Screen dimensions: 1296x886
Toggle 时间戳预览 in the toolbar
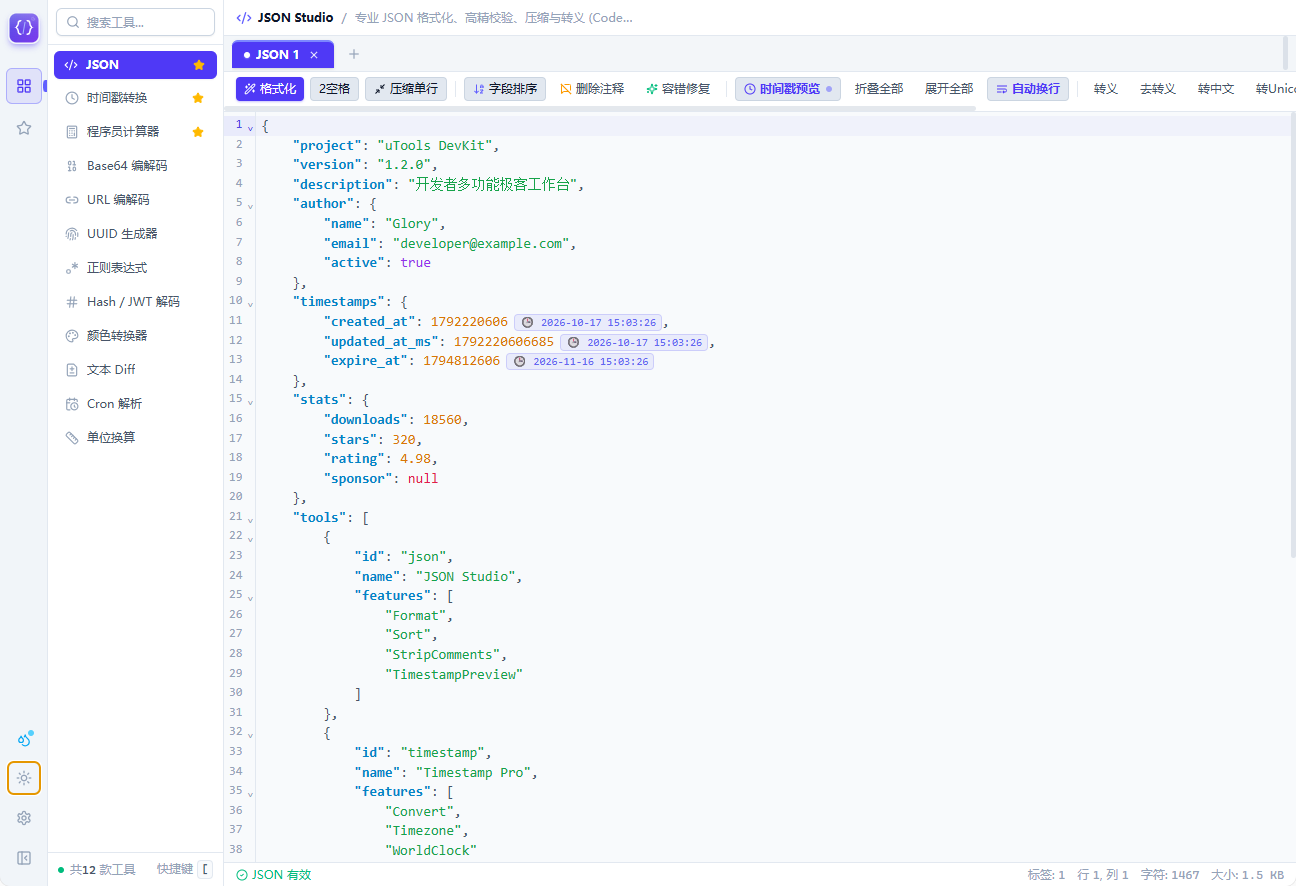(x=788, y=89)
